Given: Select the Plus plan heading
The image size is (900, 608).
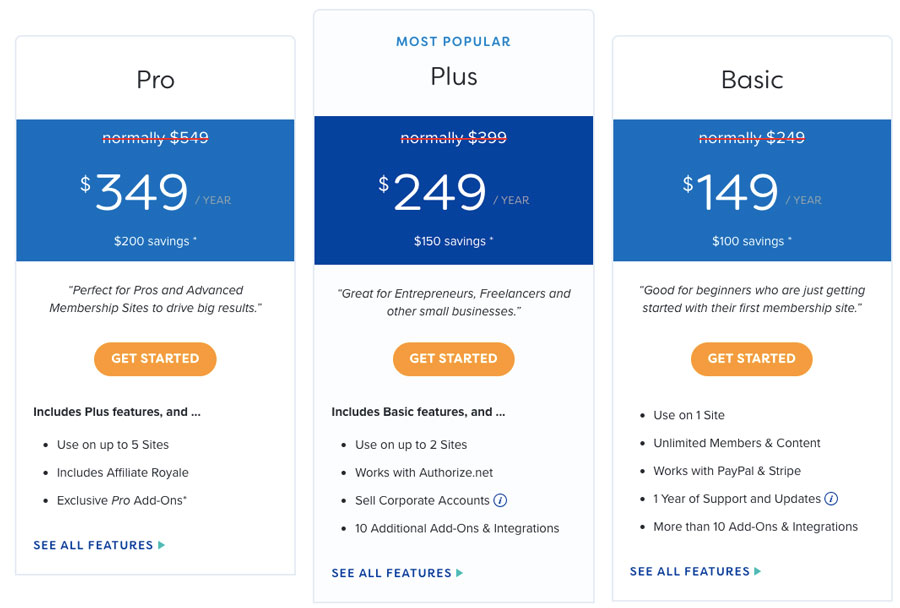Looking at the screenshot, I should [453, 77].
